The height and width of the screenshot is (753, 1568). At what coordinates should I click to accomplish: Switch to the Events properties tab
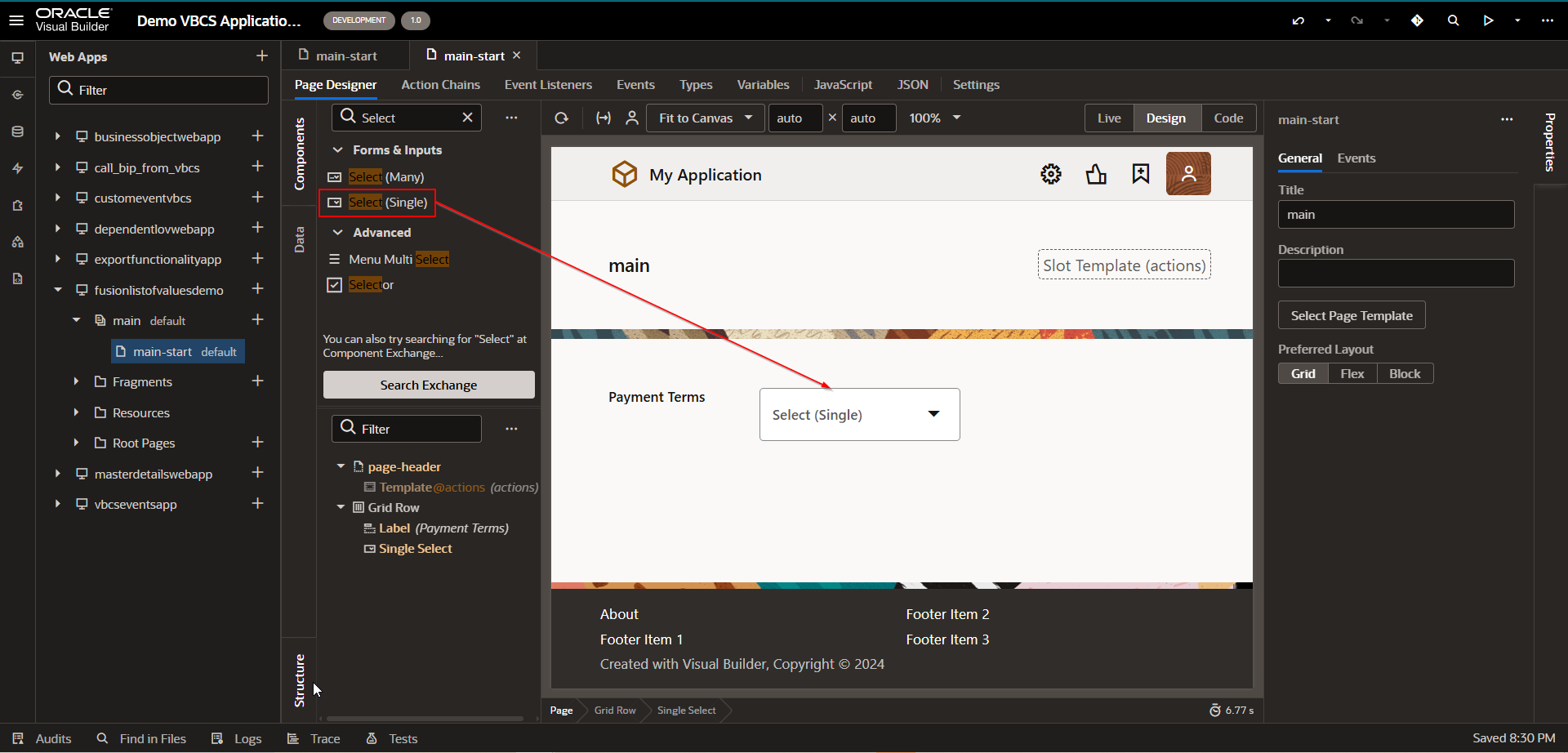coord(1356,158)
